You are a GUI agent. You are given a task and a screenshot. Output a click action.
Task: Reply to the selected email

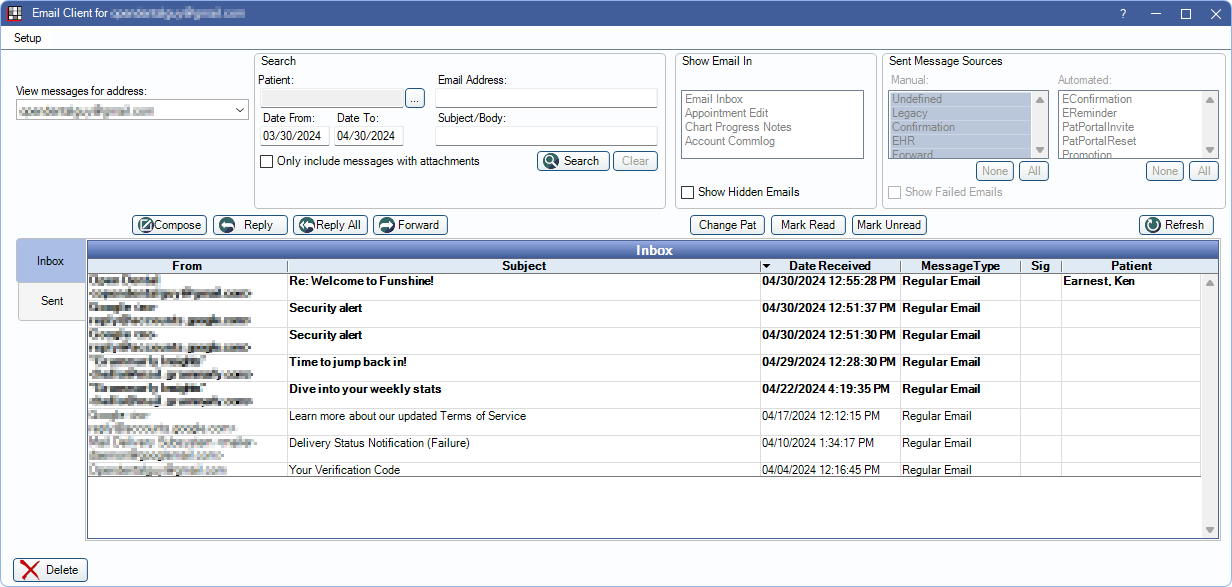[250, 224]
